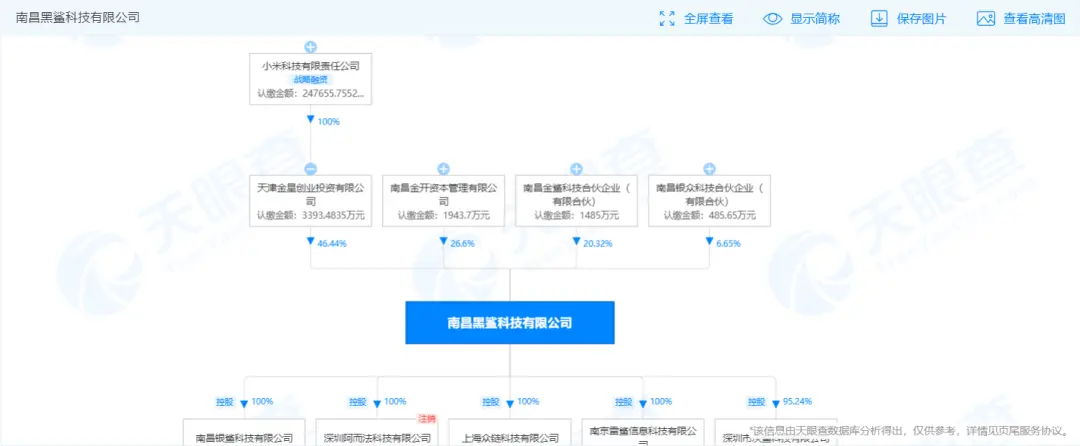Click 控股 tag above 南昌银鲨科技

(225, 402)
